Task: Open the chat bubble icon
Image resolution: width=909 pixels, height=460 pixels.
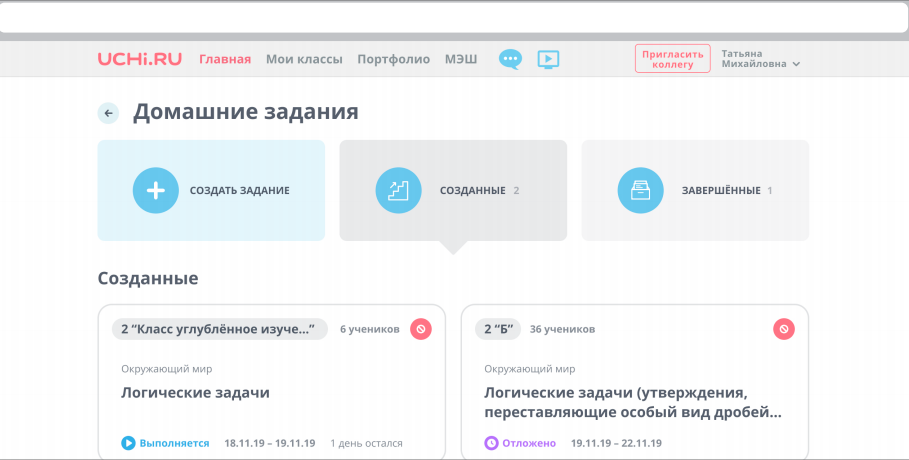Action: point(510,59)
